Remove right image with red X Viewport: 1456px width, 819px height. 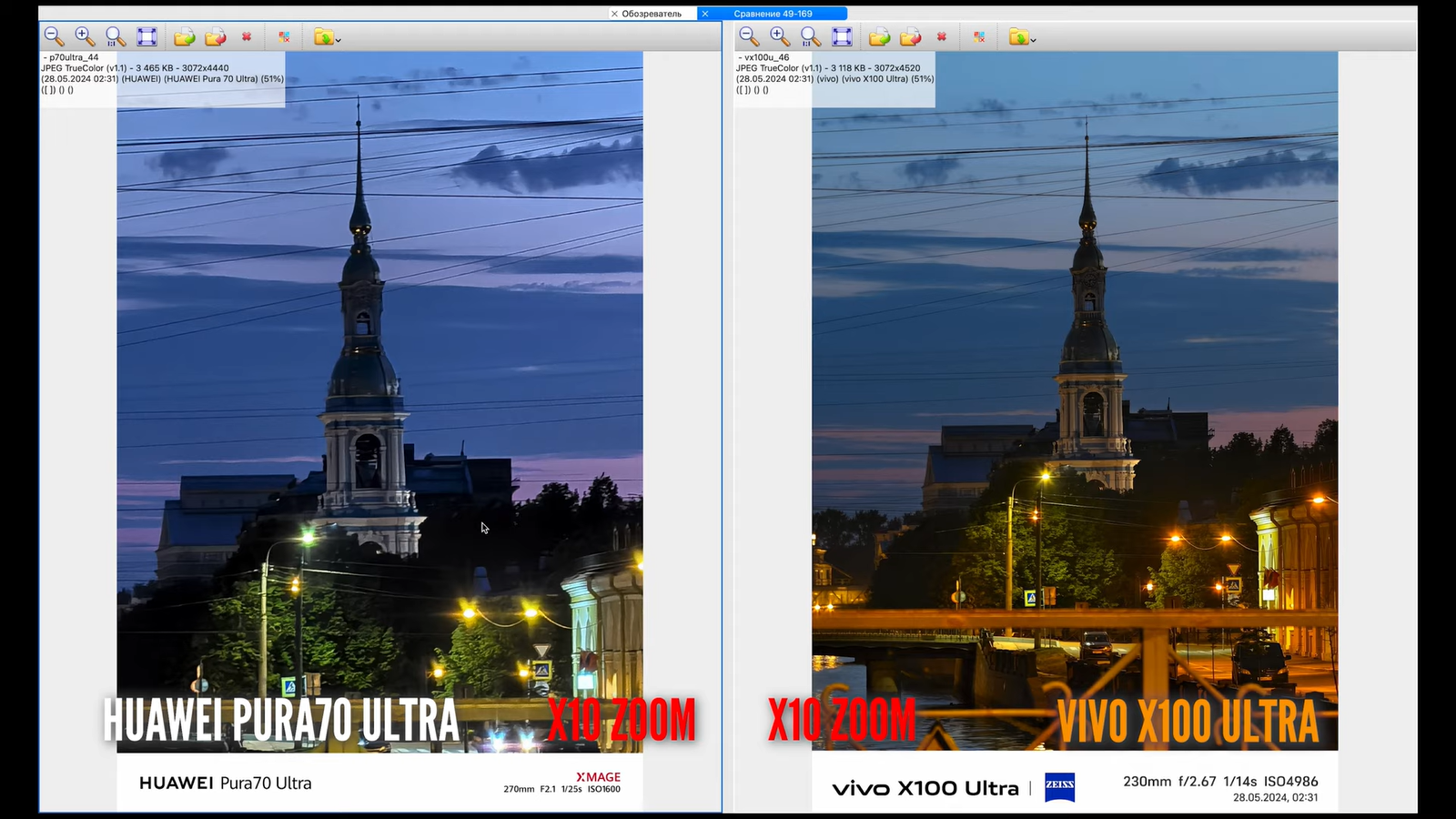(942, 36)
